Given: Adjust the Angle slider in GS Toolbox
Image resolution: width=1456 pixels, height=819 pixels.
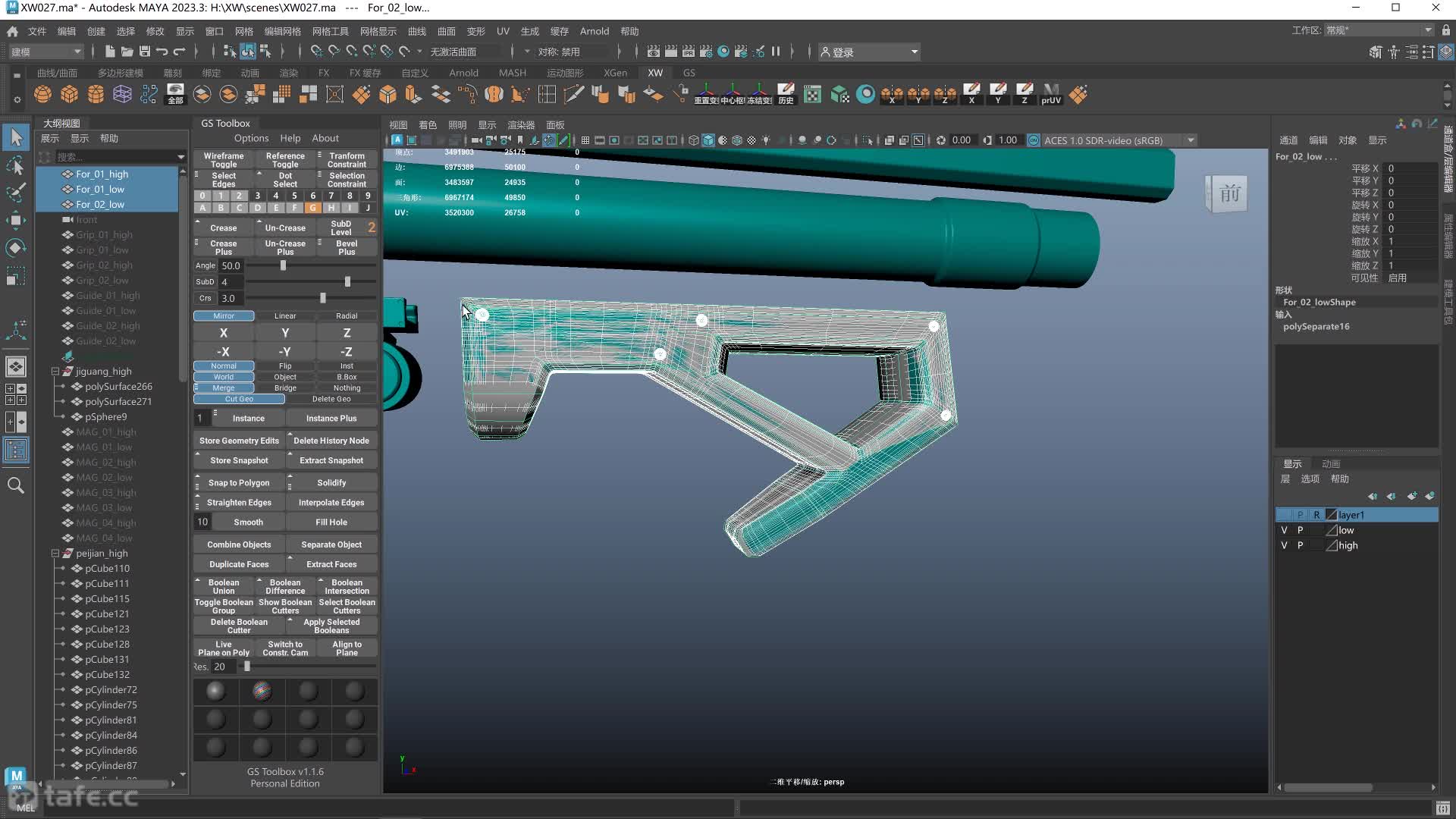Looking at the screenshot, I should point(283,265).
